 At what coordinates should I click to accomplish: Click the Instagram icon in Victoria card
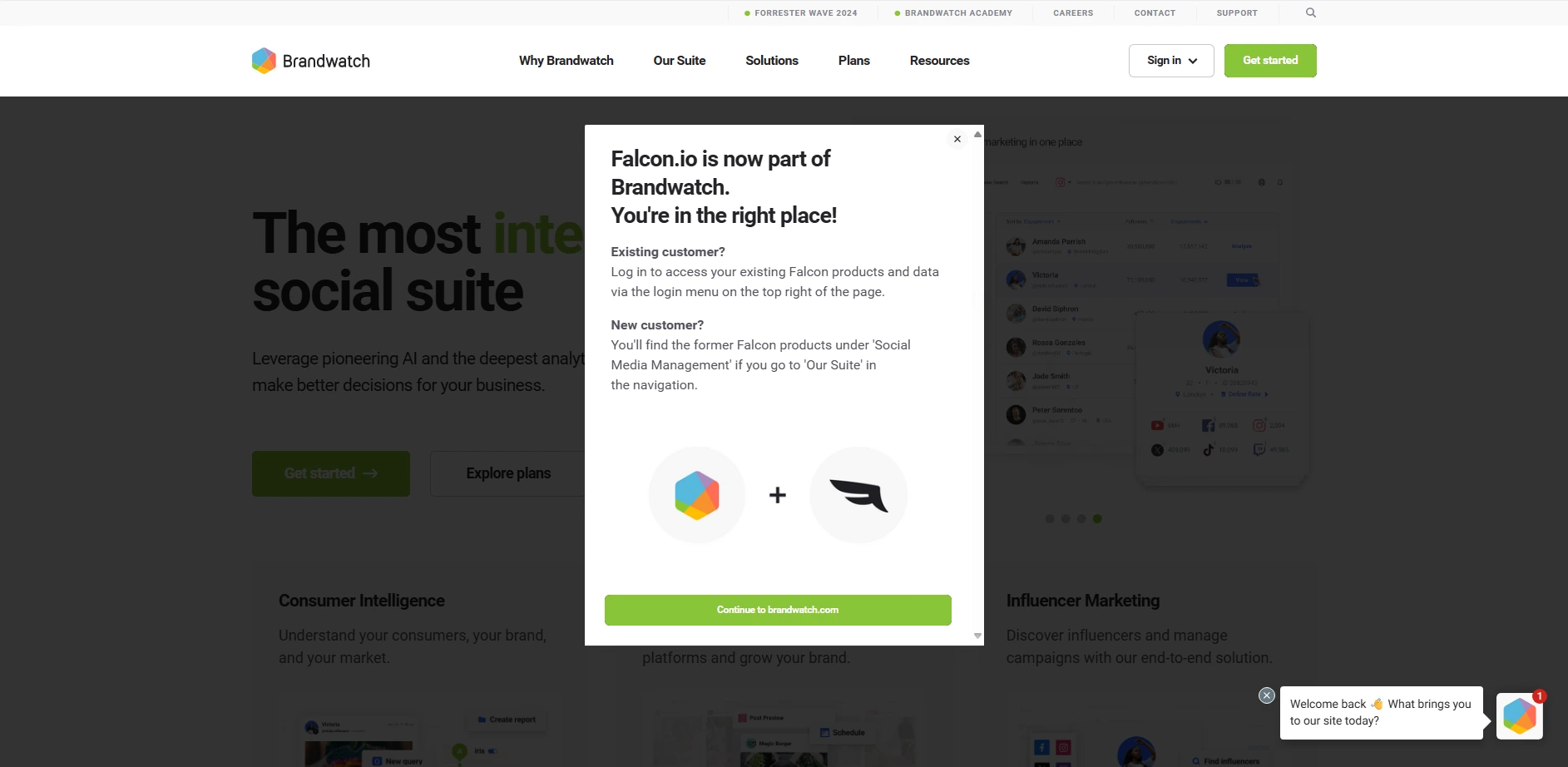click(1259, 425)
